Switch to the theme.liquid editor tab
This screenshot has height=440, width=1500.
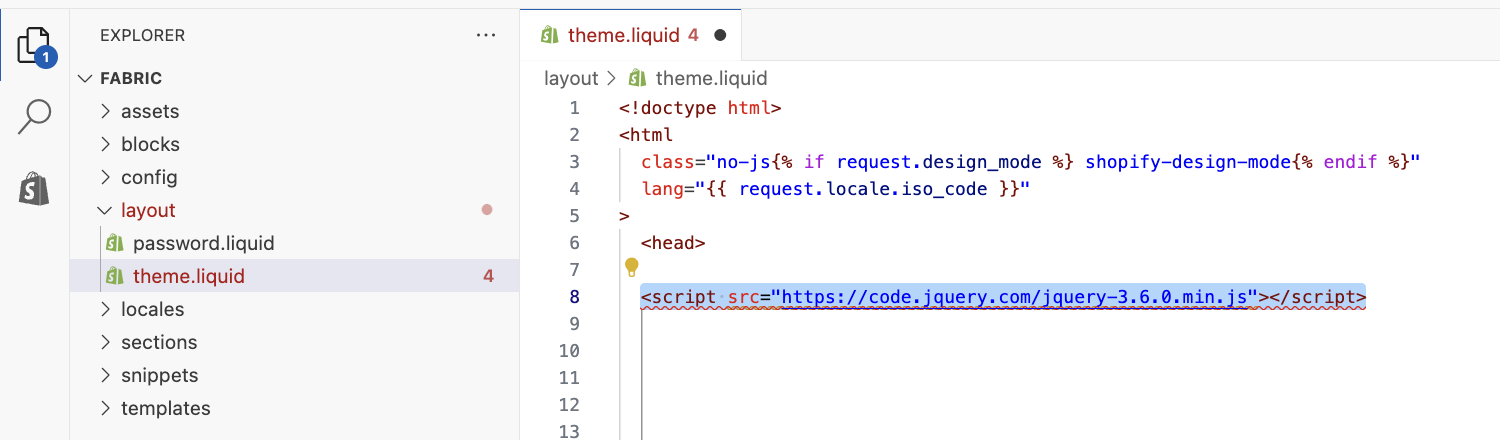(x=625, y=35)
